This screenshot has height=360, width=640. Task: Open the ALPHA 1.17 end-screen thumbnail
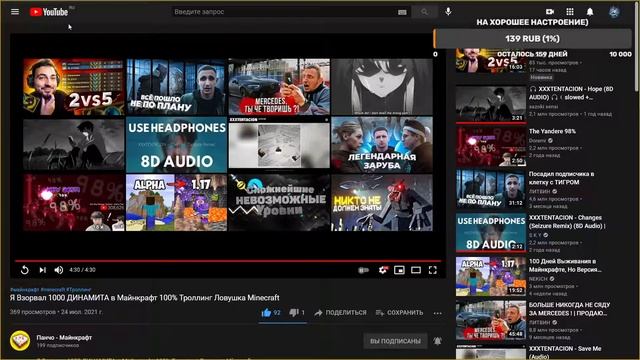point(176,202)
